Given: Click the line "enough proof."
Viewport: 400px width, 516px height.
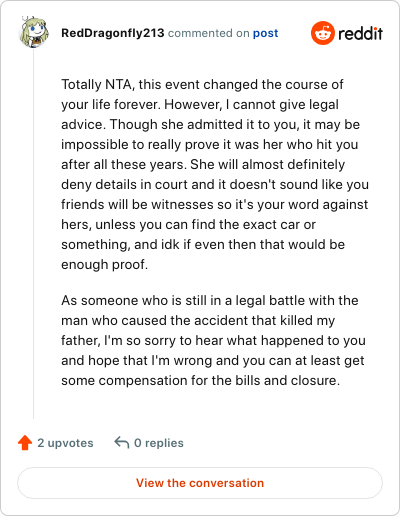Looking at the screenshot, I should 104,264.
